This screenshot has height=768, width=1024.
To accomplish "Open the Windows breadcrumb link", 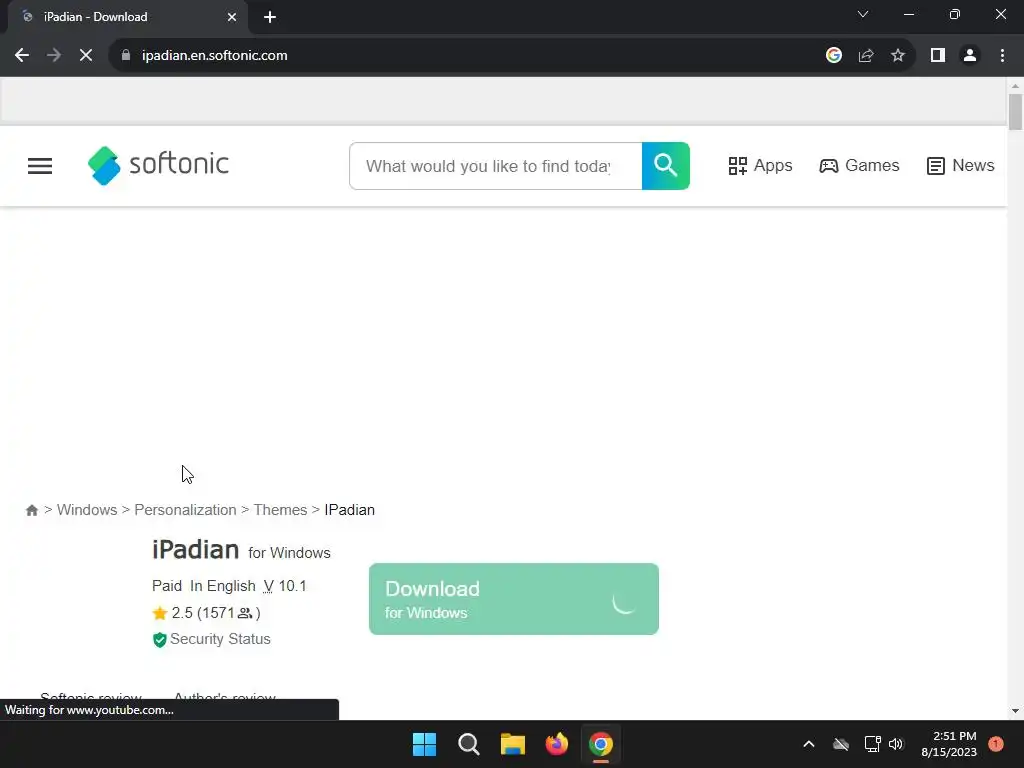I will click(87, 510).
